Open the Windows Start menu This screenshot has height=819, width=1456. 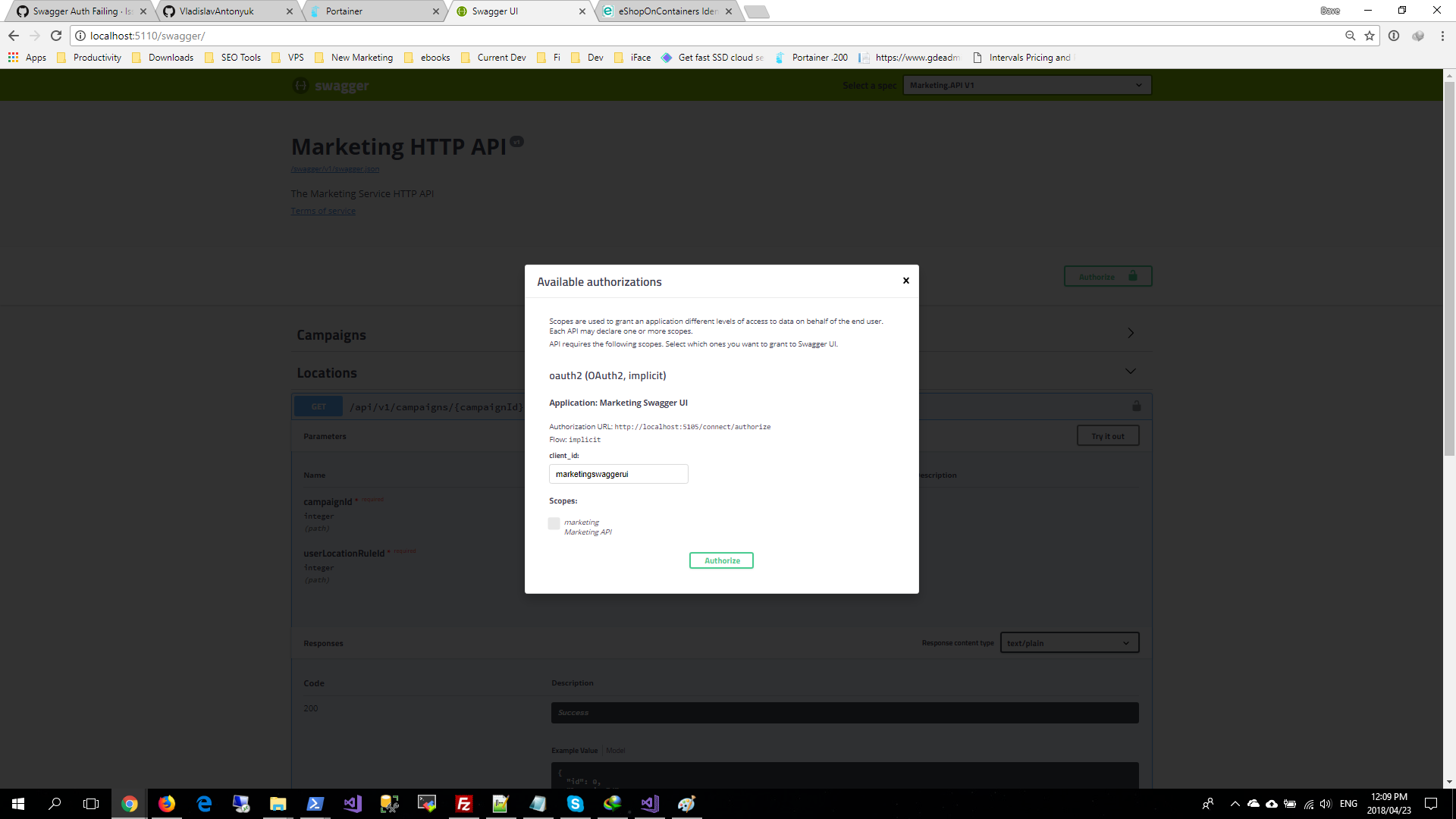(x=18, y=804)
